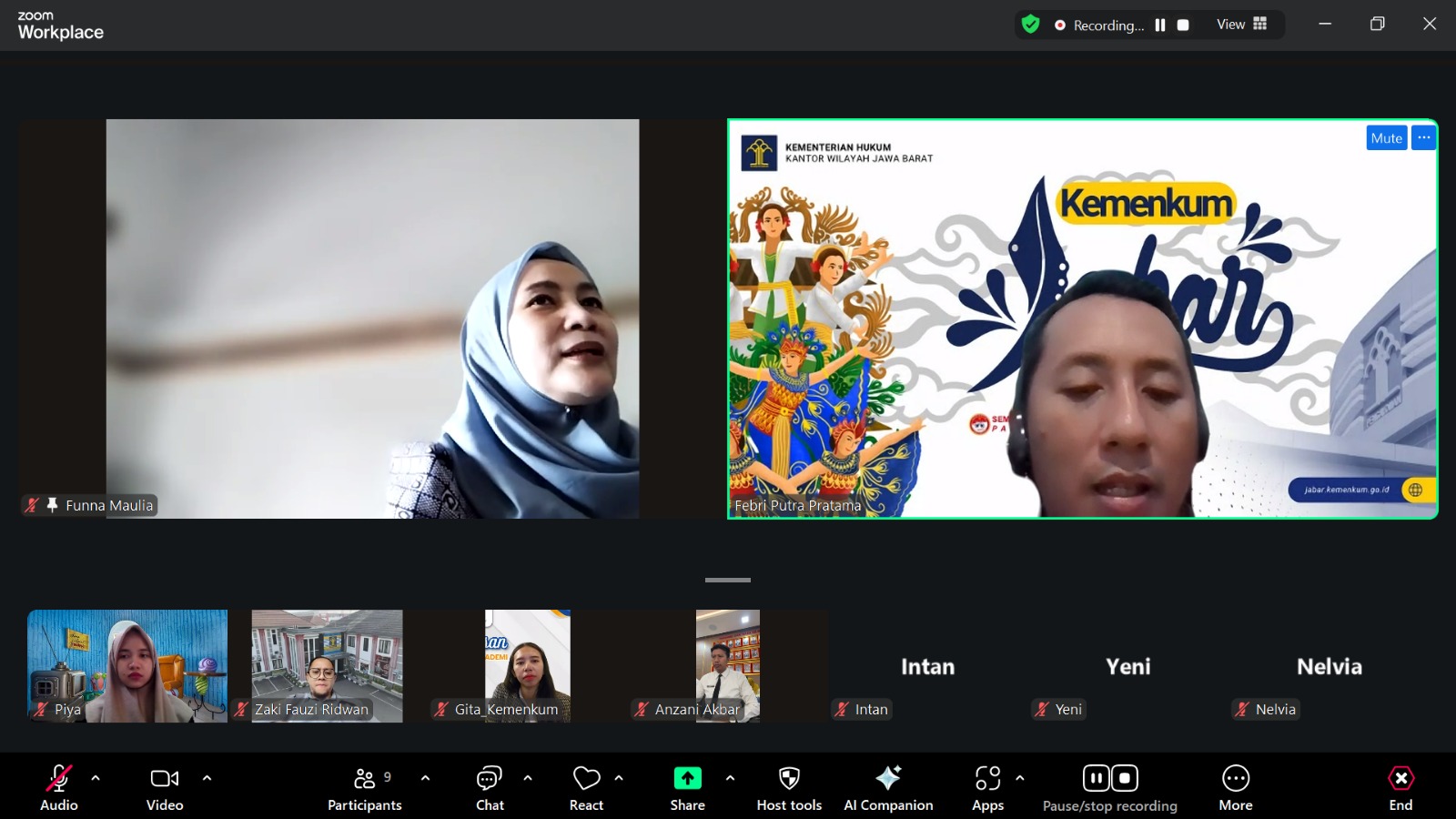Expand Share options arrow
The height and width of the screenshot is (819, 1456).
730,778
